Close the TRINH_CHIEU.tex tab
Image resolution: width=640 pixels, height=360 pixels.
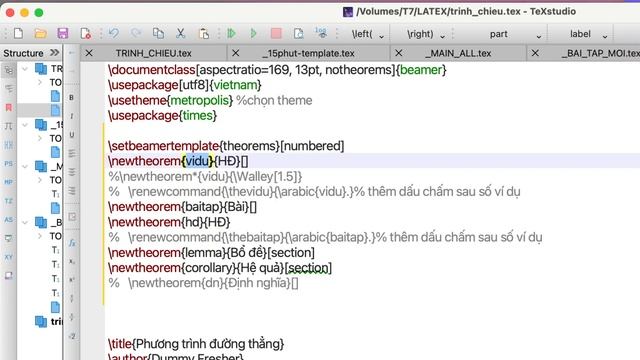tap(89, 53)
